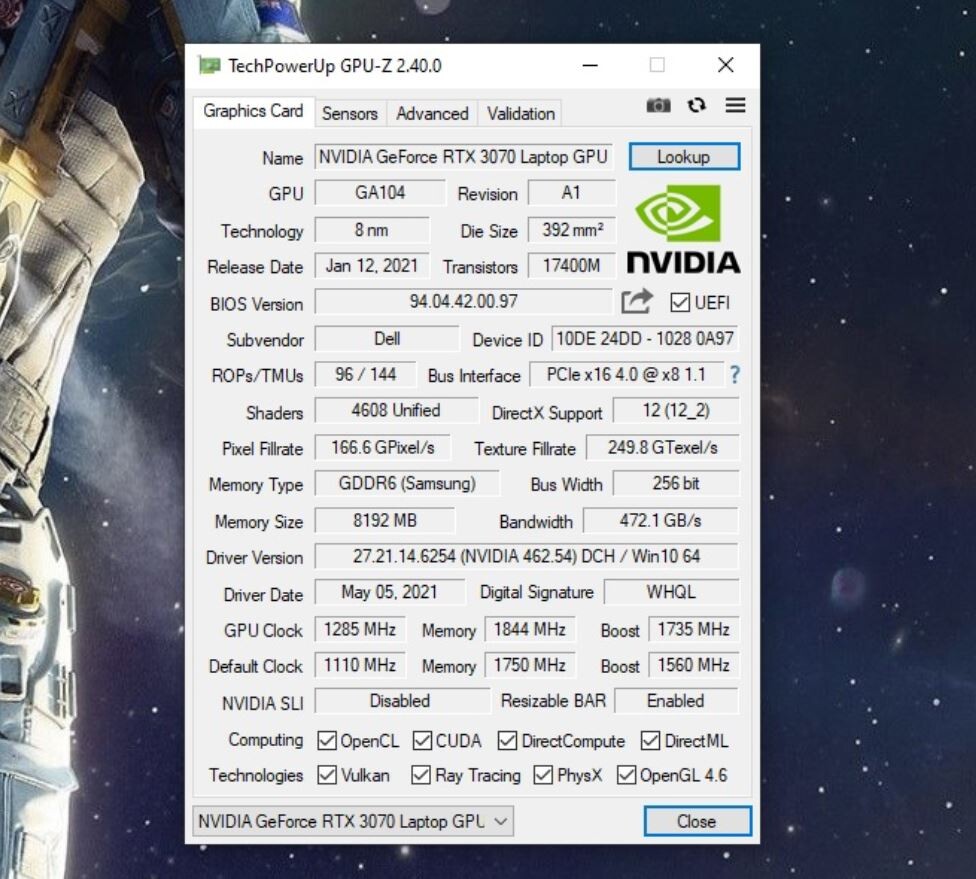Image resolution: width=976 pixels, height=879 pixels.
Task: Click the default Memory clock 1750 MHz
Action: [x=530, y=665]
